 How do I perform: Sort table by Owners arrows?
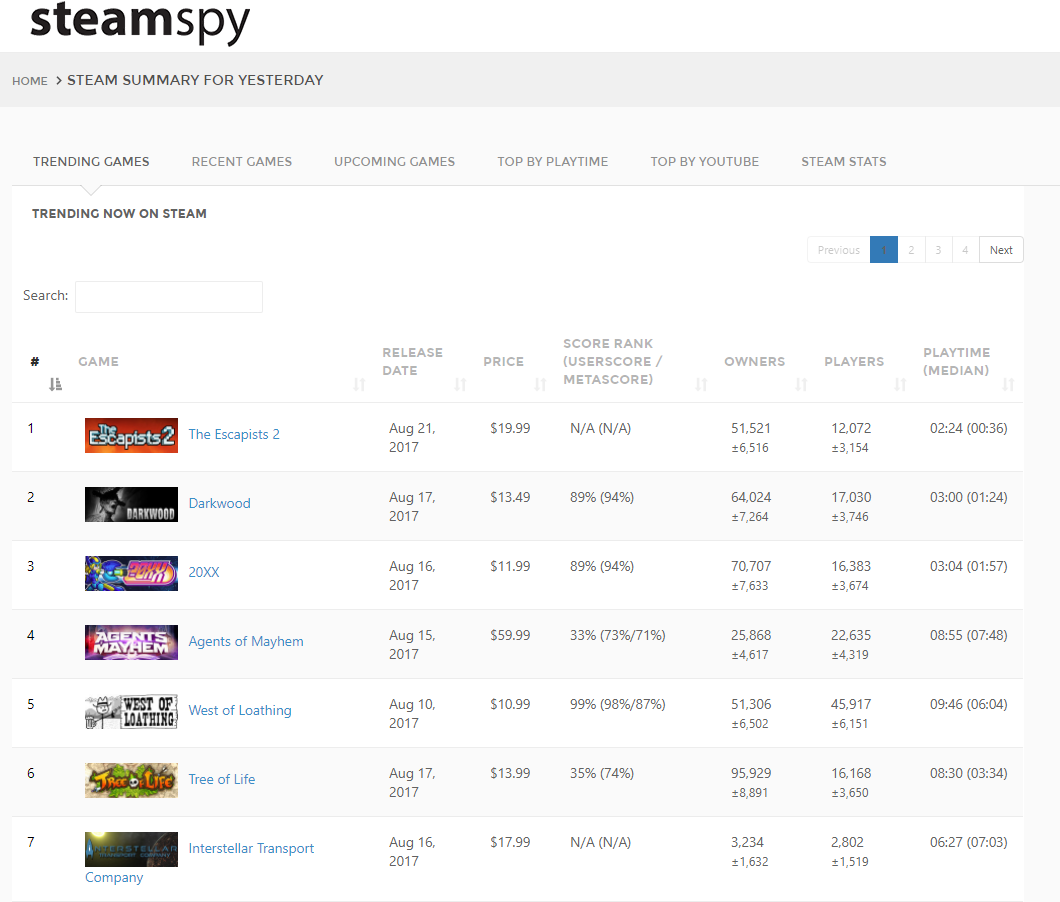(801, 384)
